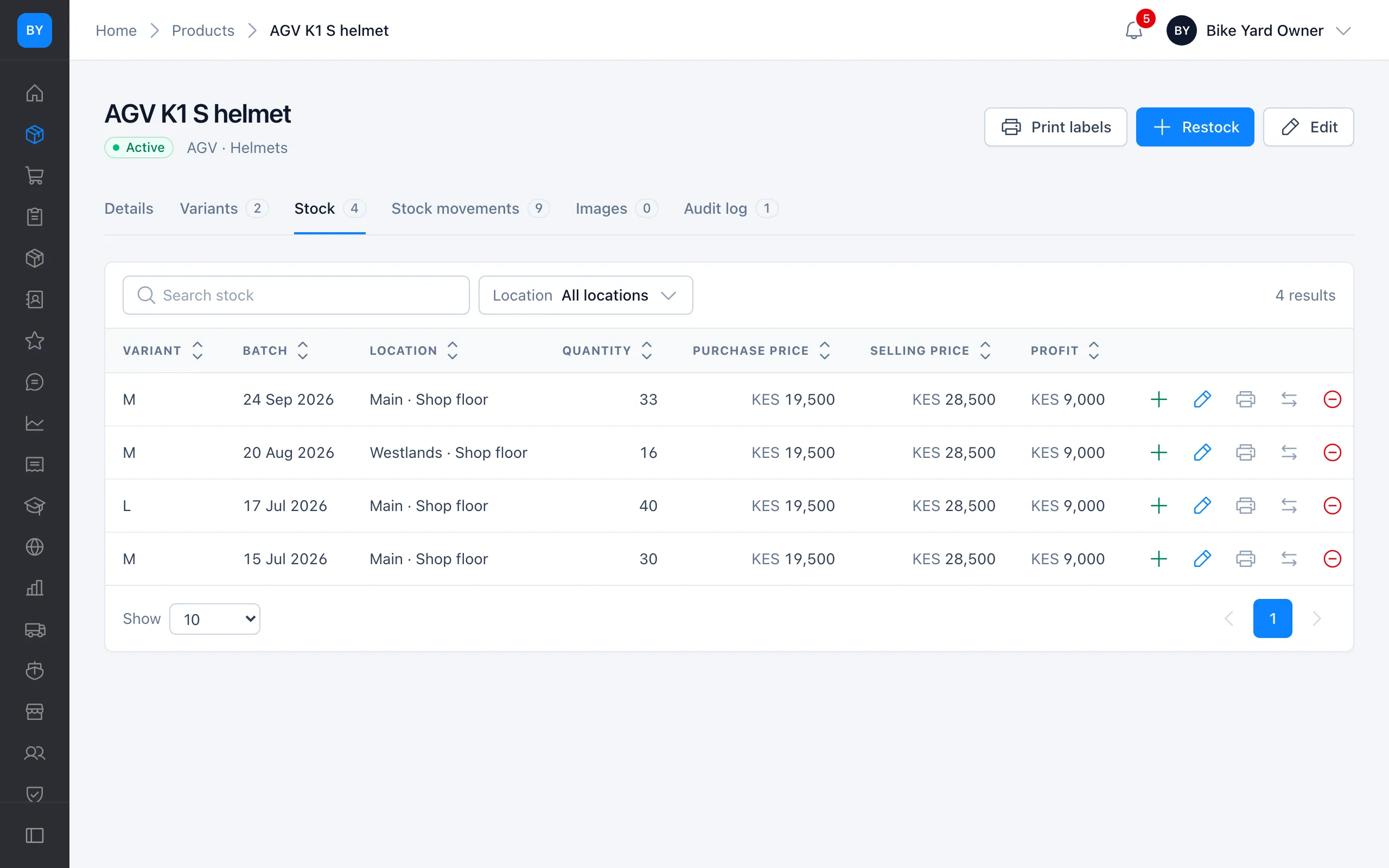This screenshot has height=868, width=1389.
Task: Open the delivery truck sidebar icon
Action: point(34,630)
